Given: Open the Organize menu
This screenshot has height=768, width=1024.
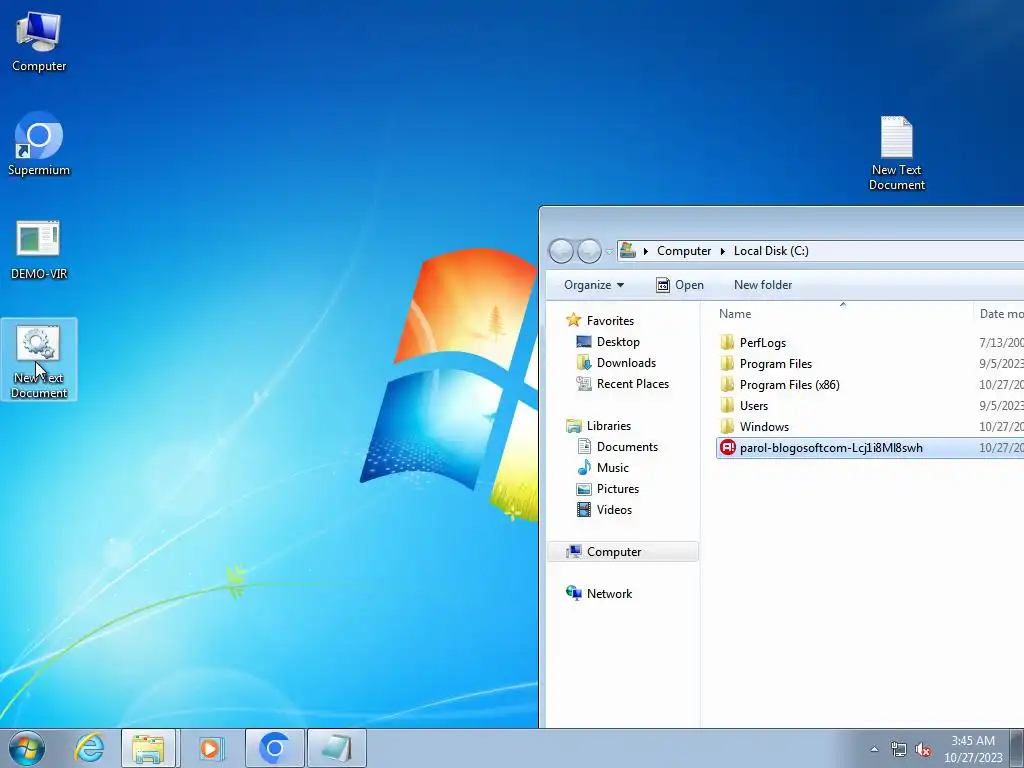Looking at the screenshot, I should [x=594, y=285].
